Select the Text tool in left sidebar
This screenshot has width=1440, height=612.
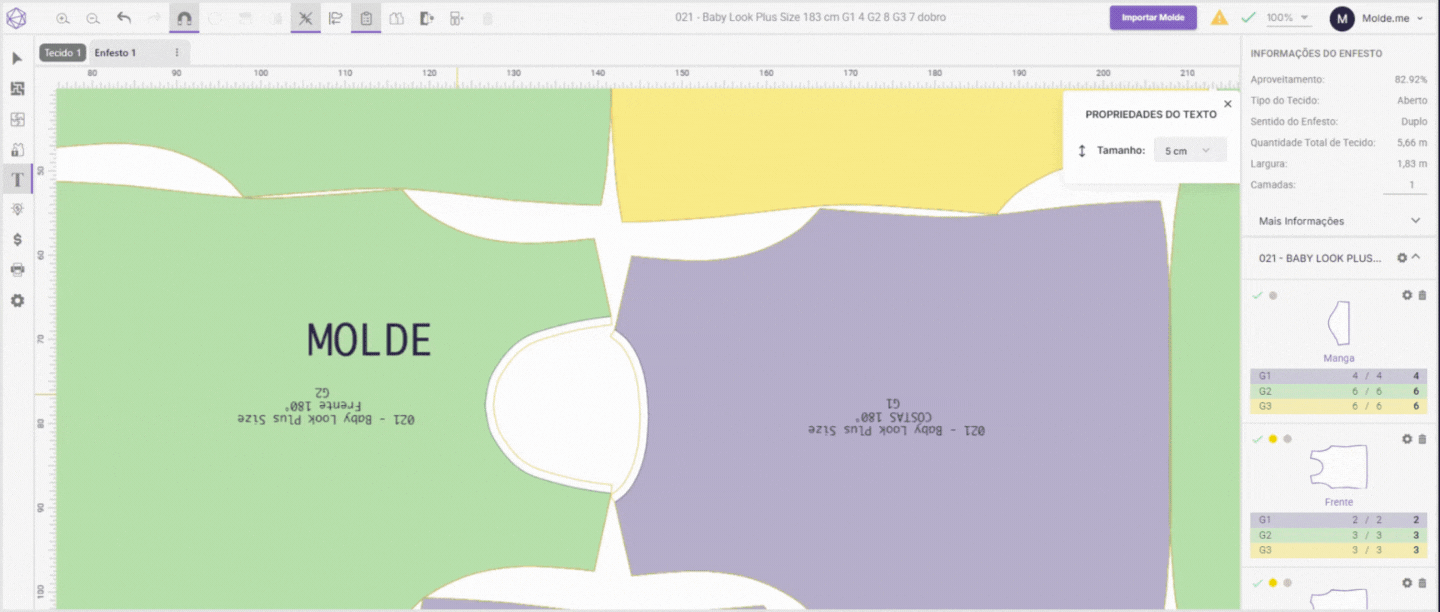pos(17,180)
